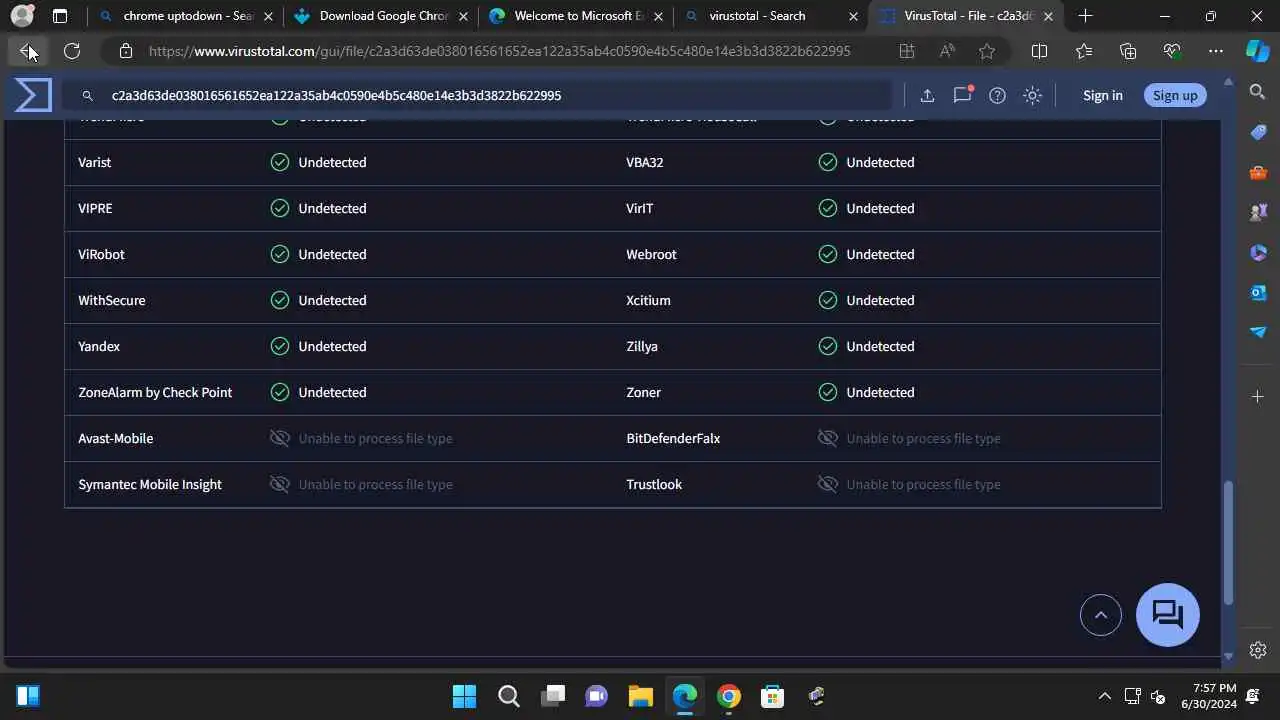This screenshot has height=720, width=1280.
Task: Select the VirusTotal - File tab
Action: click(966, 16)
